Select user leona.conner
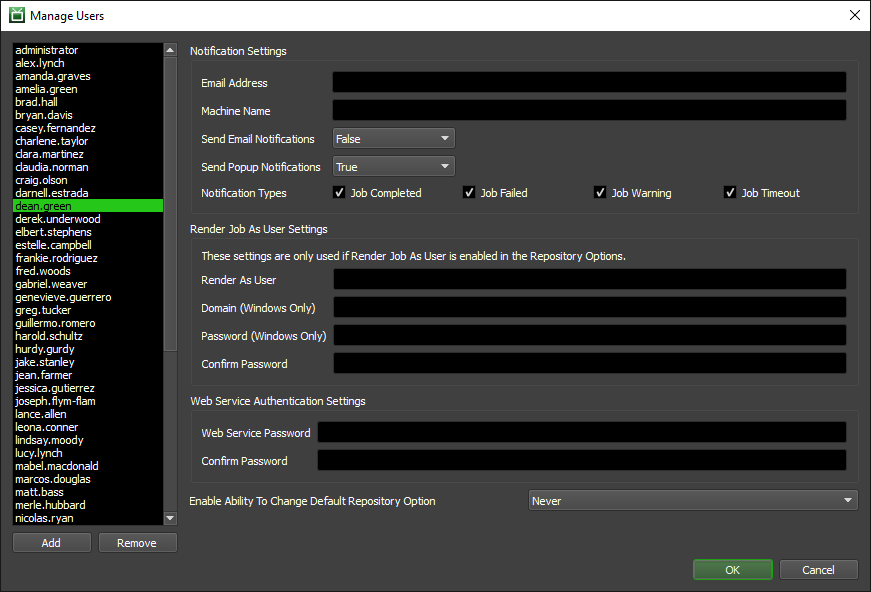This screenshot has height=592, width=871. click(x=88, y=427)
